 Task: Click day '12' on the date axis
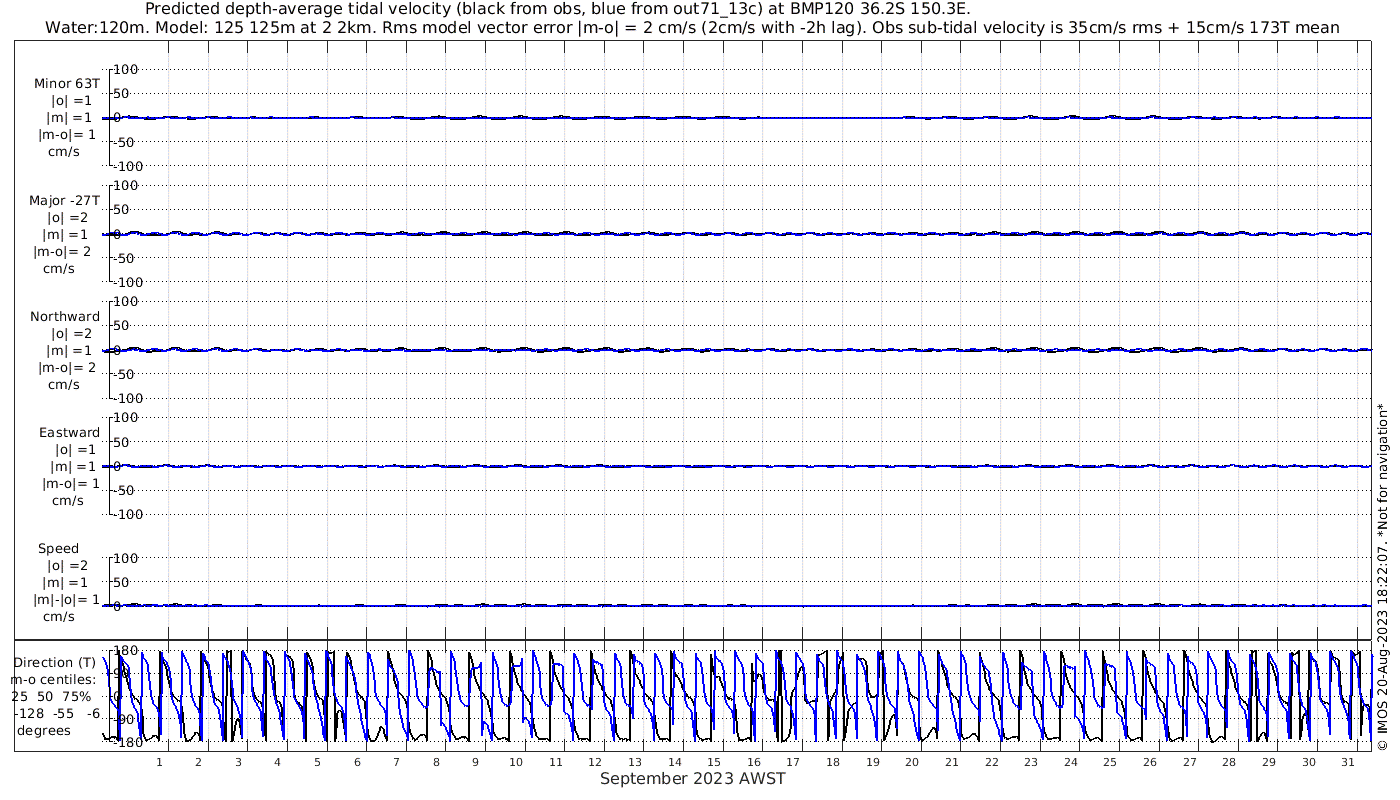(x=595, y=762)
